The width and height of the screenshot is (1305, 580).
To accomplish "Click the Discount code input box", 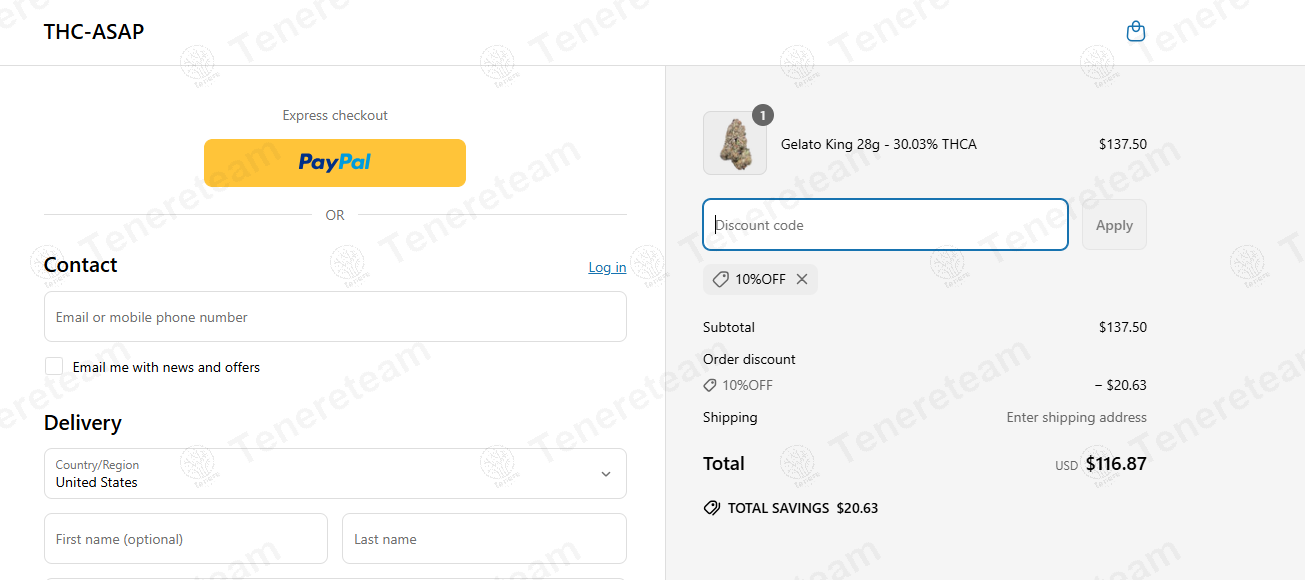I will [x=885, y=225].
